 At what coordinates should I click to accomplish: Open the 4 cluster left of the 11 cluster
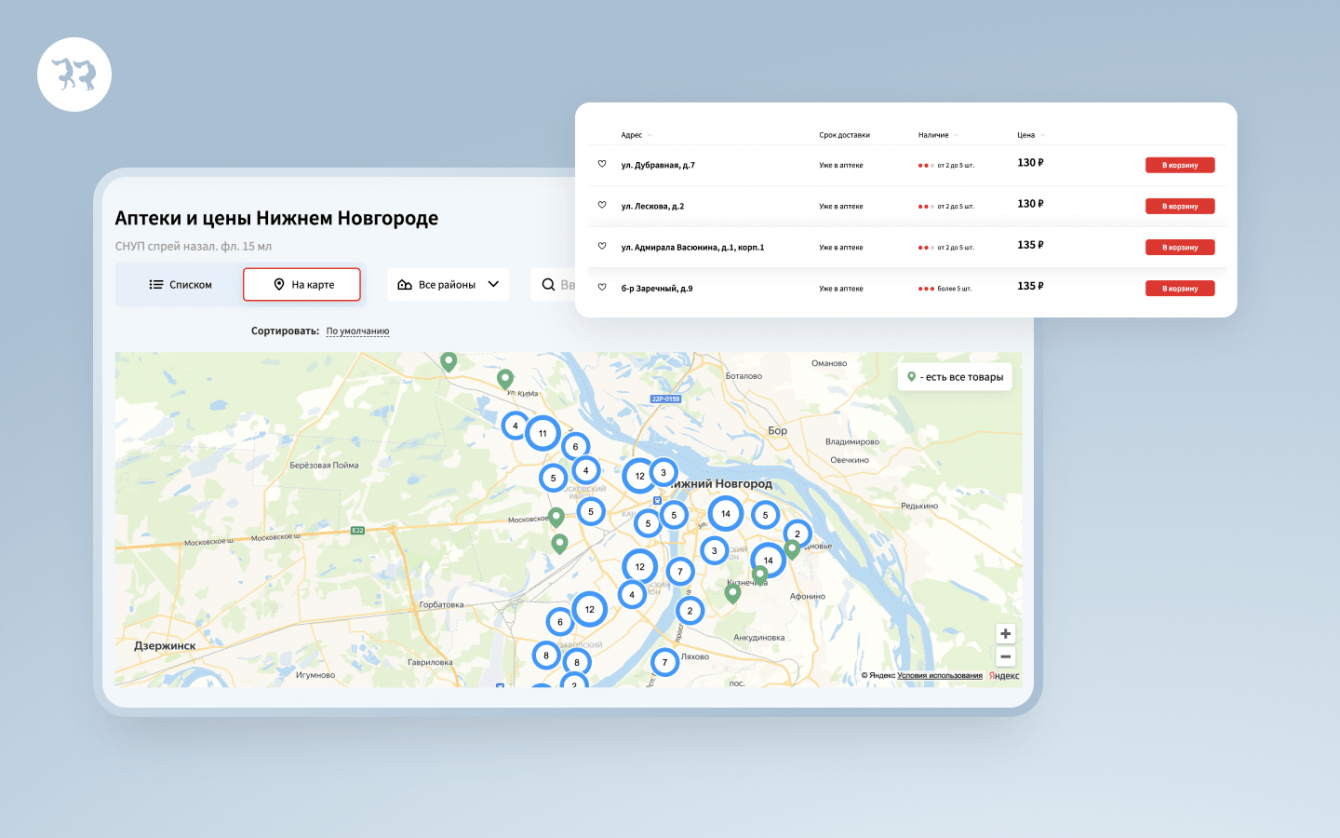[515, 426]
